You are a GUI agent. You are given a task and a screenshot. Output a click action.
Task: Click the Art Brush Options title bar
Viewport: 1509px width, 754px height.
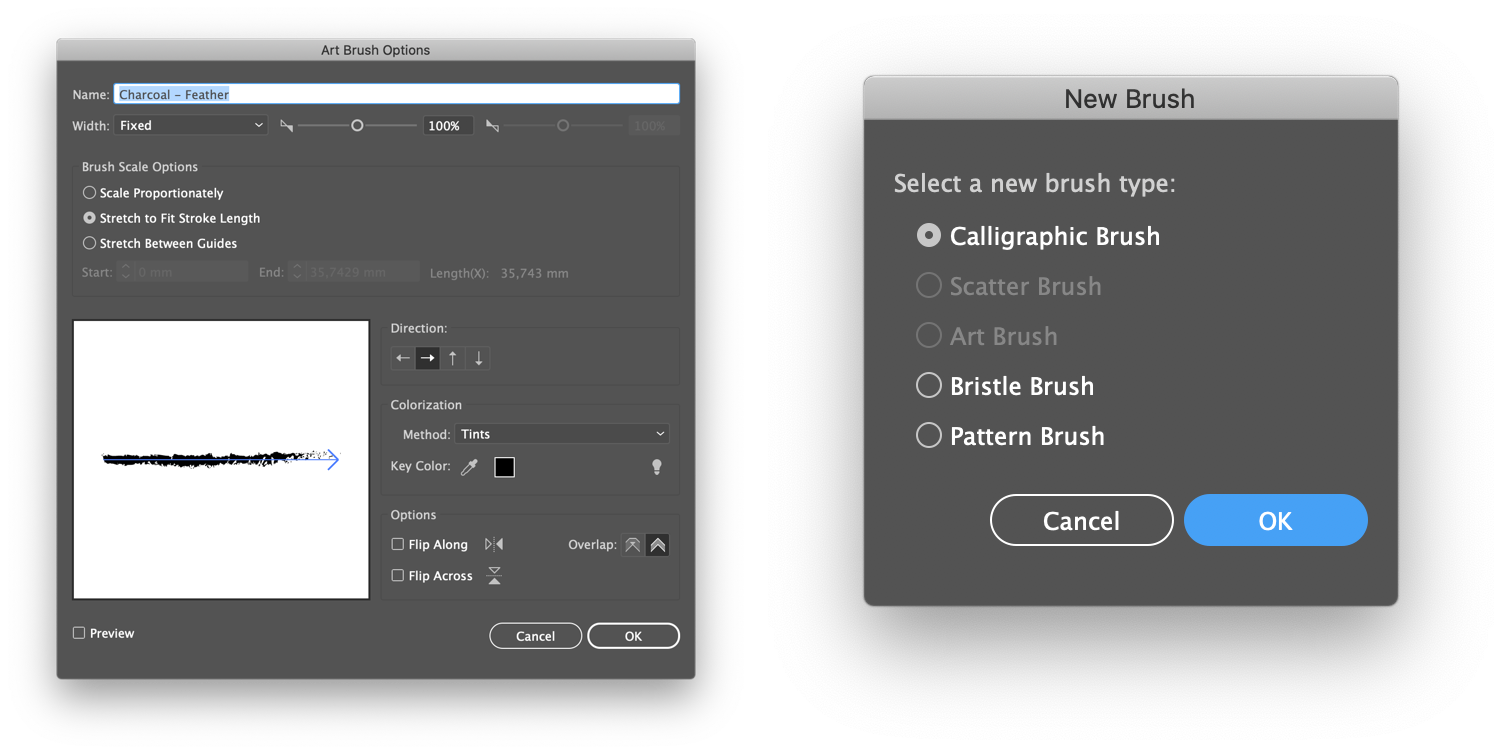(376, 50)
